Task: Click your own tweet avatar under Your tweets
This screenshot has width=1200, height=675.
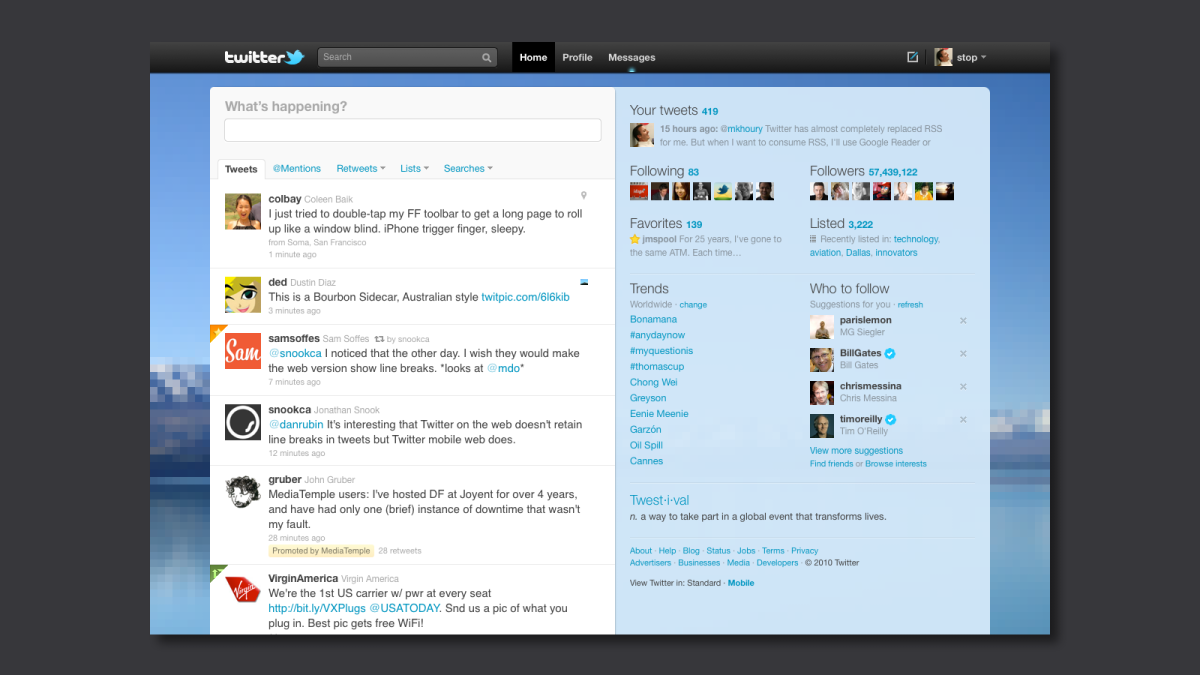Action: point(641,135)
